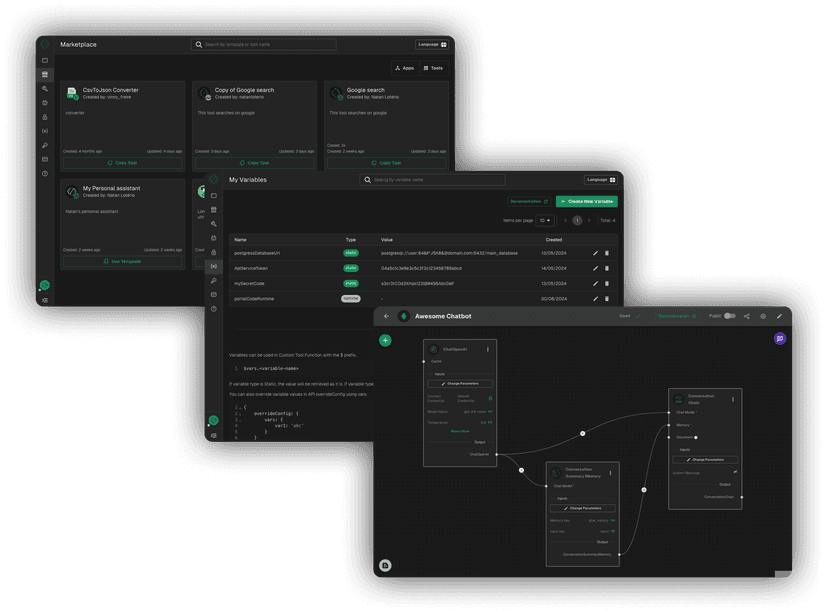The height and width of the screenshot is (613, 828).
Task: Open Language selector in Marketplace window
Action: click(432, 44)
